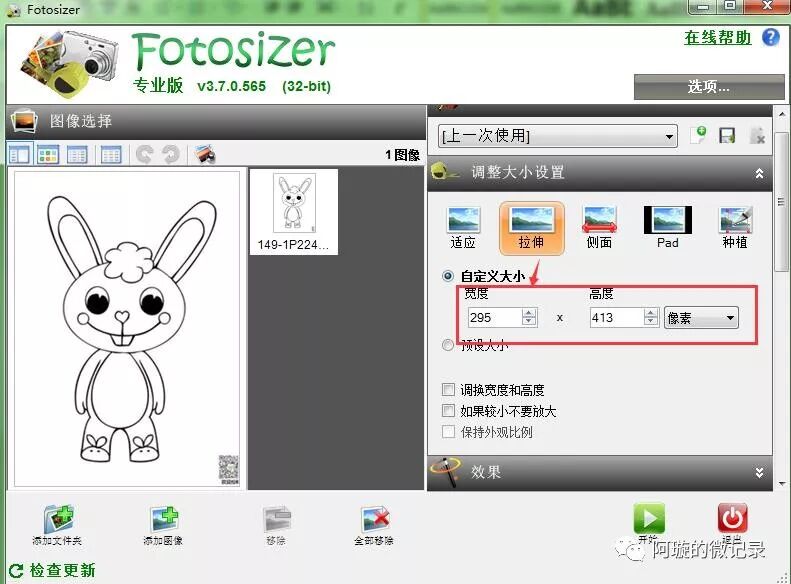Viewport: 791px width, 584px height.
Task: Open the [上一次使用] profile dropdown
Action: click(557, 136)
